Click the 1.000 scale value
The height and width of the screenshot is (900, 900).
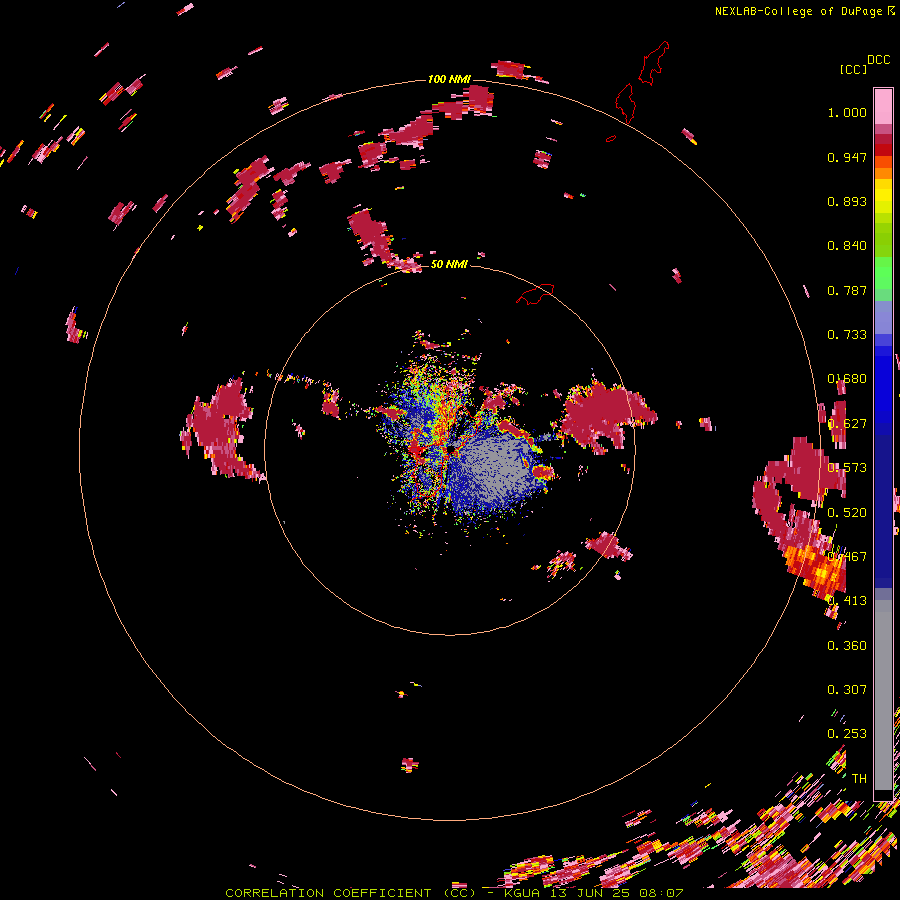[x=847, y=112]
